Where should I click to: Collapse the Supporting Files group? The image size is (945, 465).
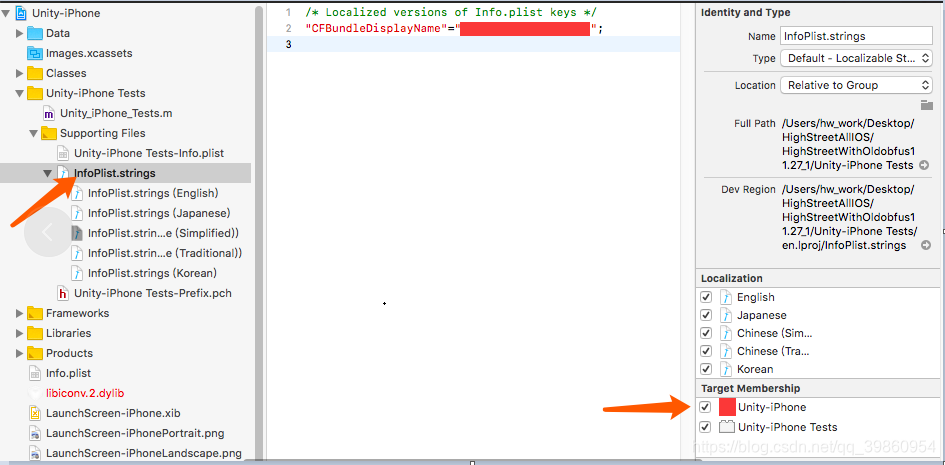click(34, 133)
